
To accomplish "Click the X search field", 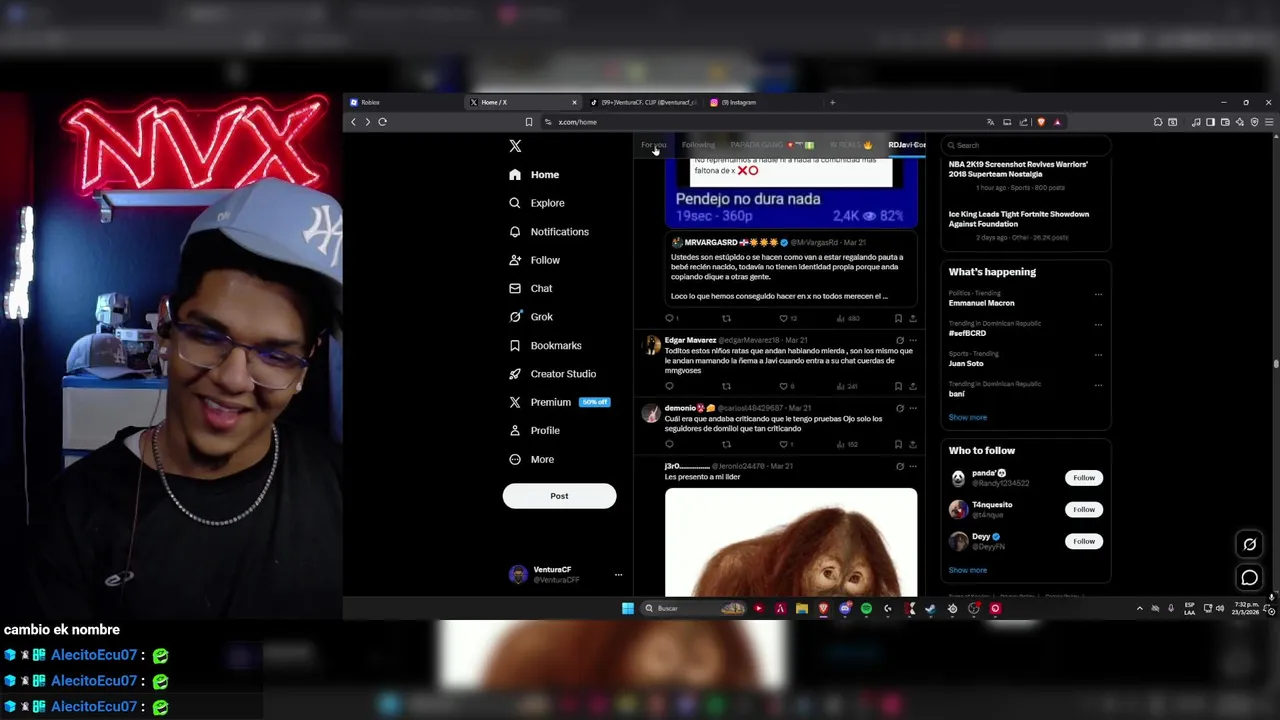I will pyautogui.click(x=1026, y=145).
